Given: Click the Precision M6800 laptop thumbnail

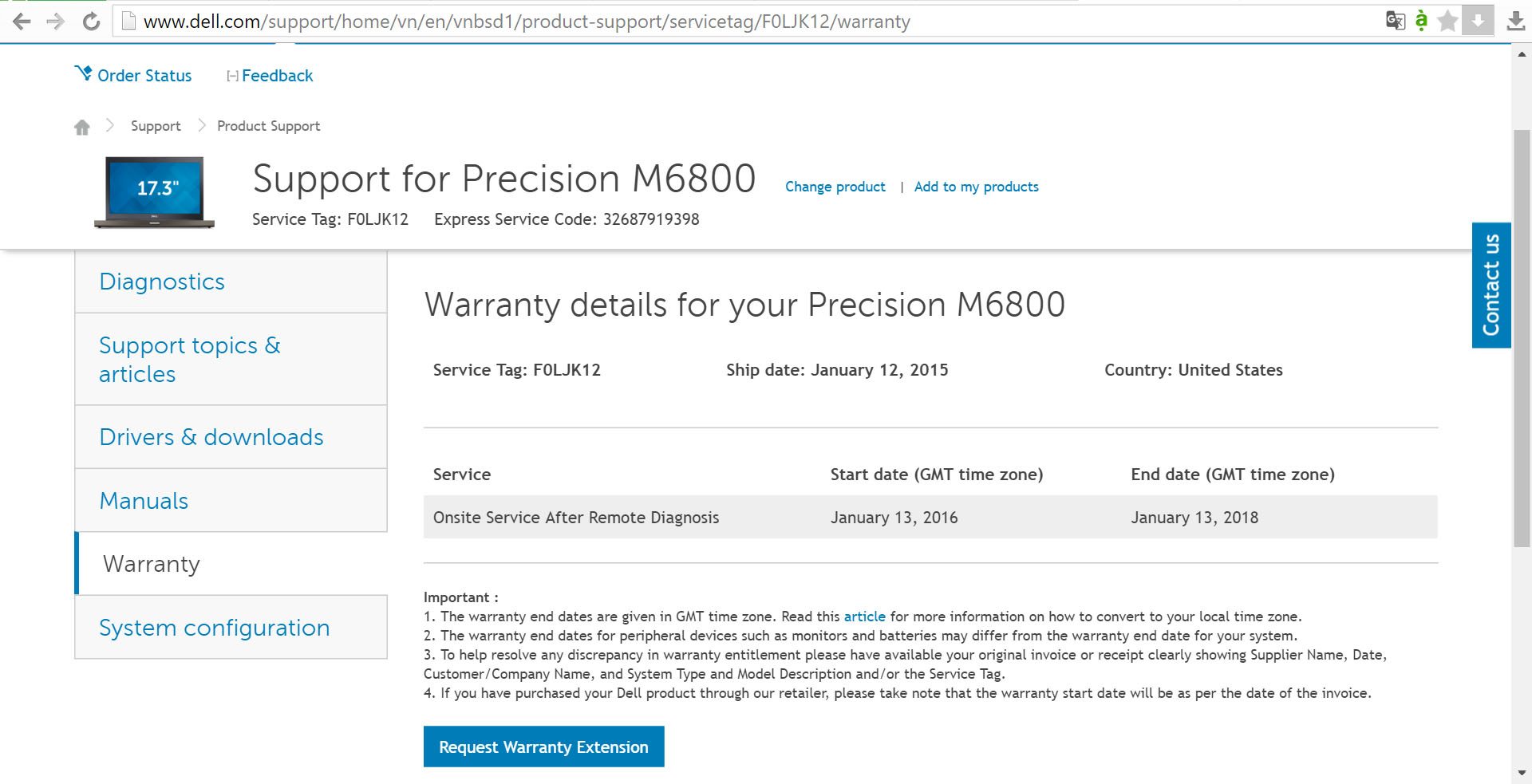Looking at the screenshot, I should 155,192.
